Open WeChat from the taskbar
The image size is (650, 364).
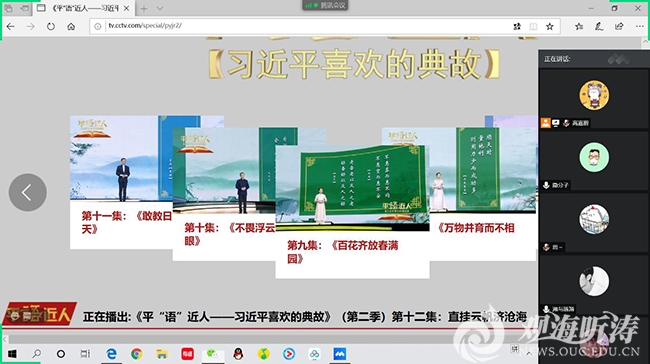212,354
